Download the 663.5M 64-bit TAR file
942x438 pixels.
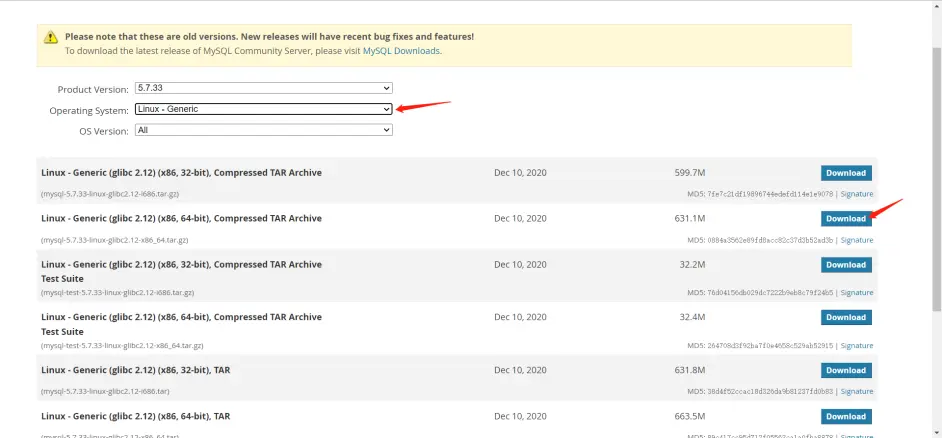[846, 416]
